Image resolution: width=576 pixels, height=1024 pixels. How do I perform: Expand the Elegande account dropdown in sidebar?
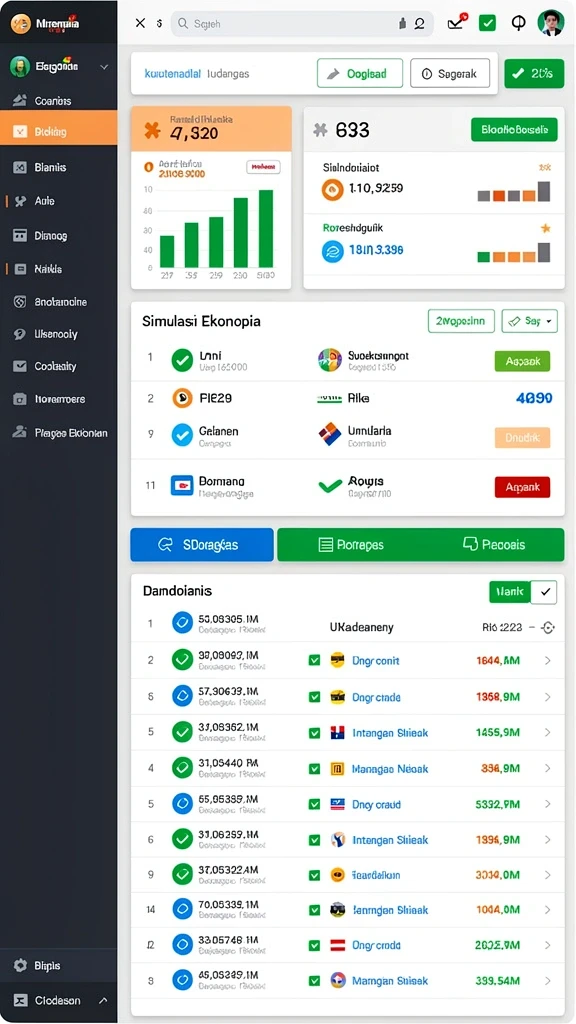(x=104, y=67)
